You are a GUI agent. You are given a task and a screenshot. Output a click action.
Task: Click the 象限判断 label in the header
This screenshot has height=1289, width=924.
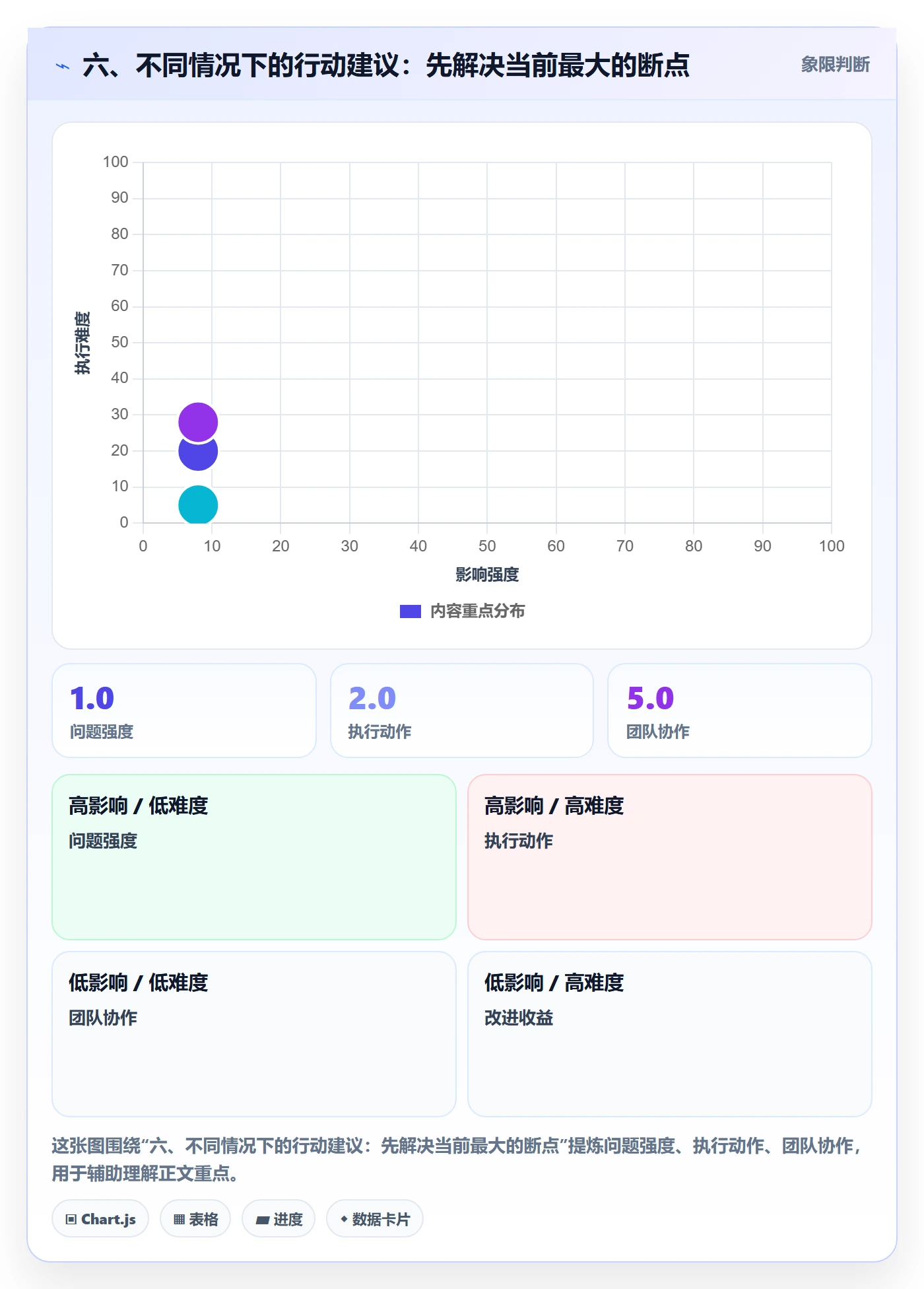click(835, 65)
